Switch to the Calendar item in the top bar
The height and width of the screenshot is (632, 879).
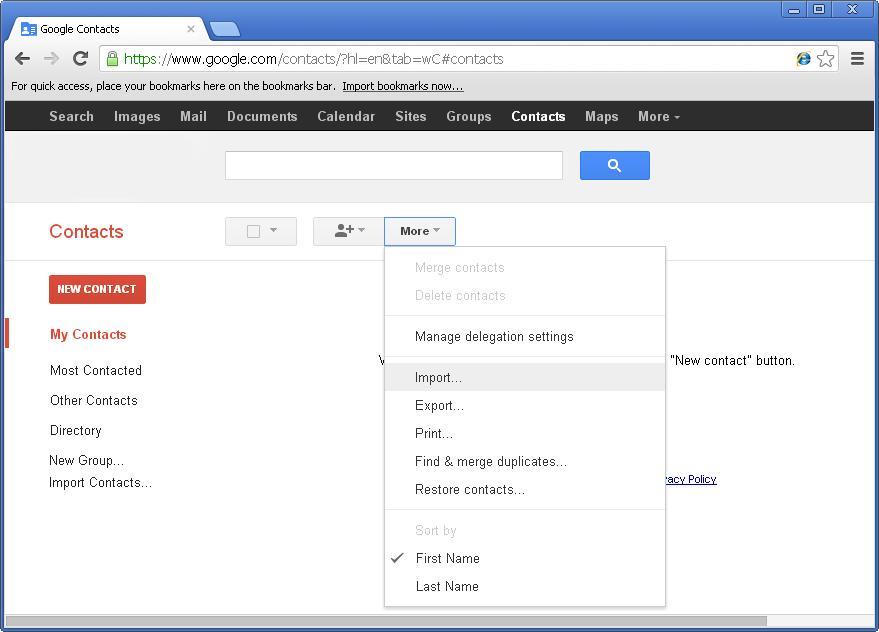click(x=345, y=116)
